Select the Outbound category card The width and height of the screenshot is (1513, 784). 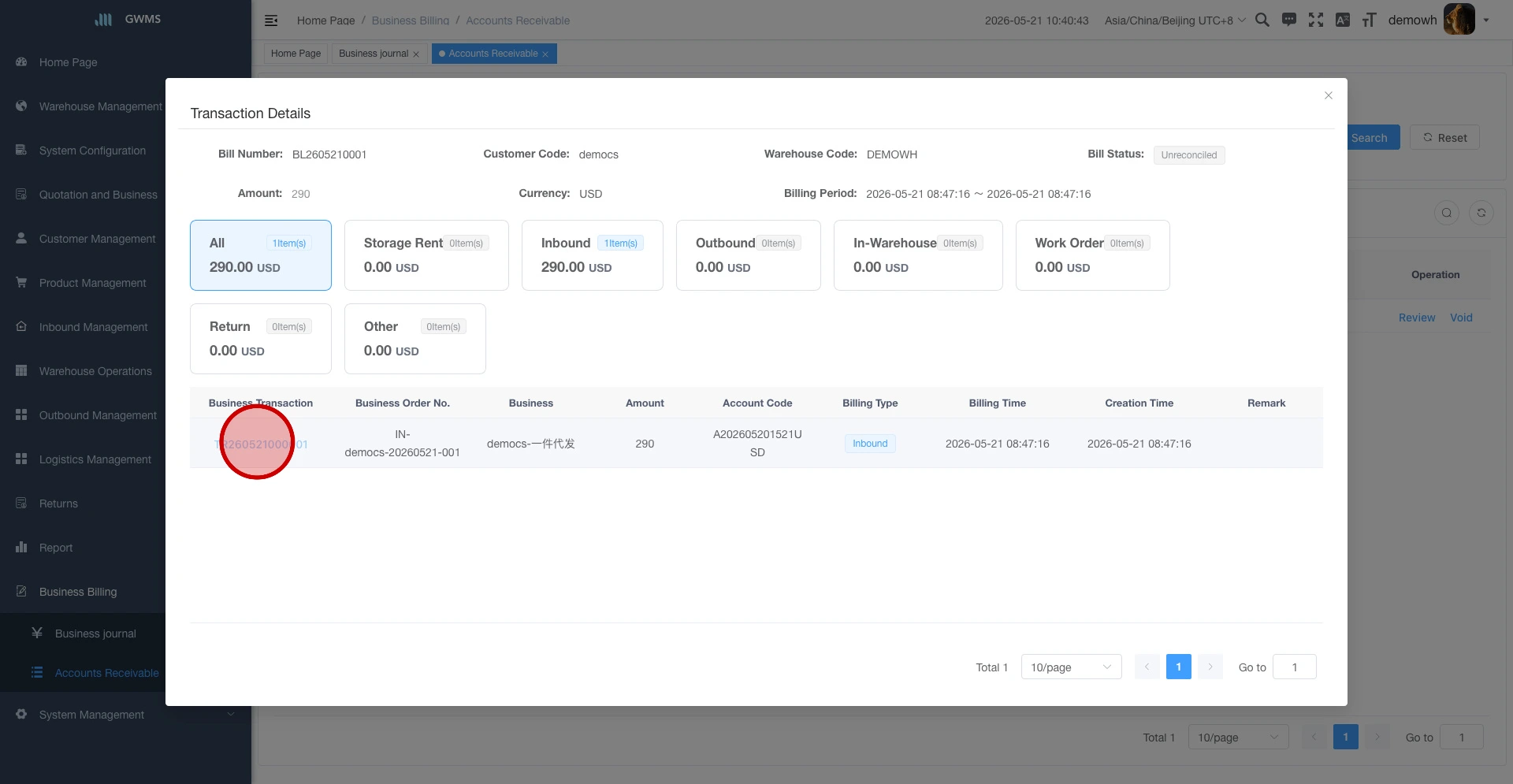pos(749,255)
